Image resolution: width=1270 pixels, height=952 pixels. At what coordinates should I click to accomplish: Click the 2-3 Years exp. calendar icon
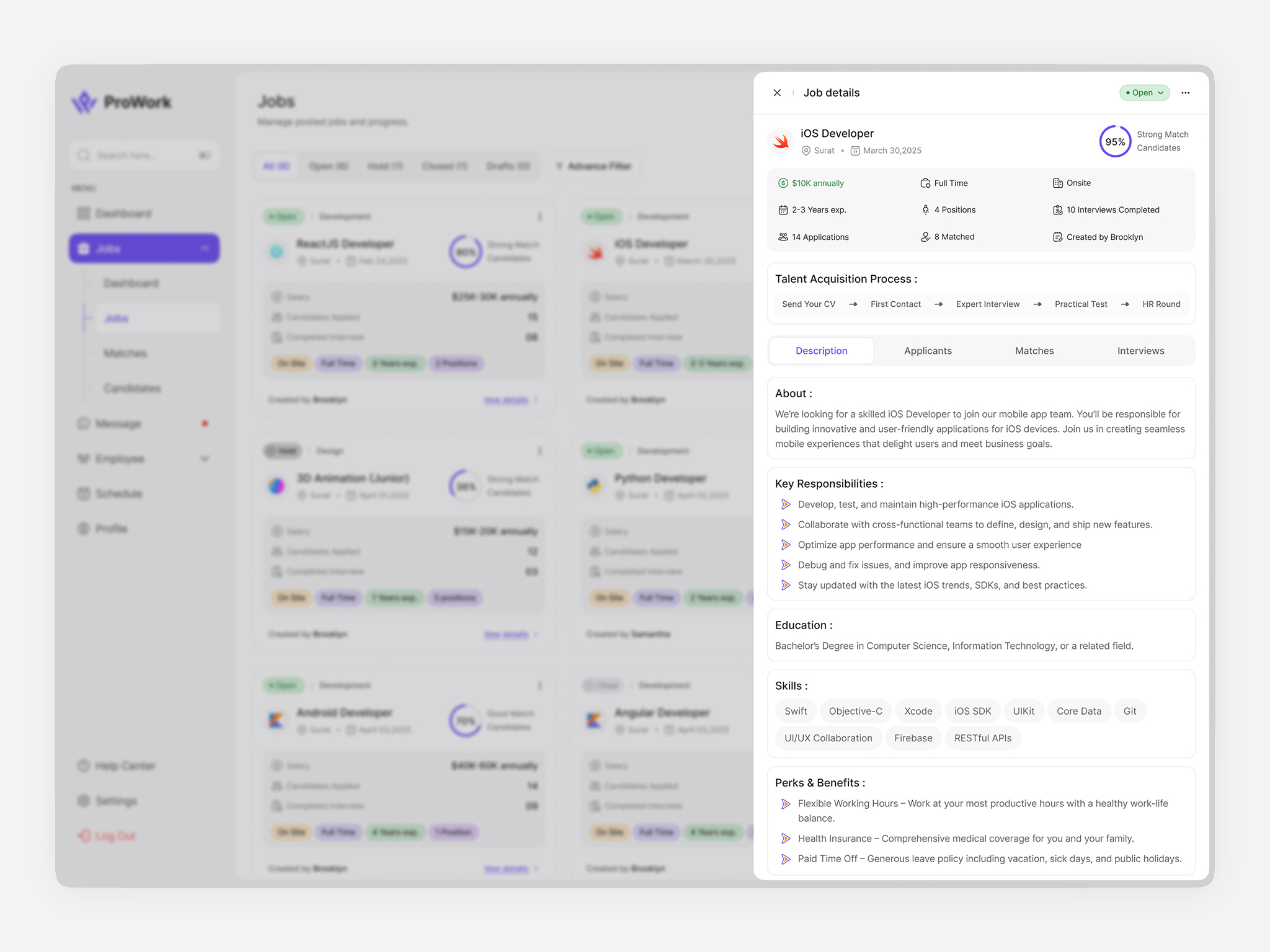point(783,210)
